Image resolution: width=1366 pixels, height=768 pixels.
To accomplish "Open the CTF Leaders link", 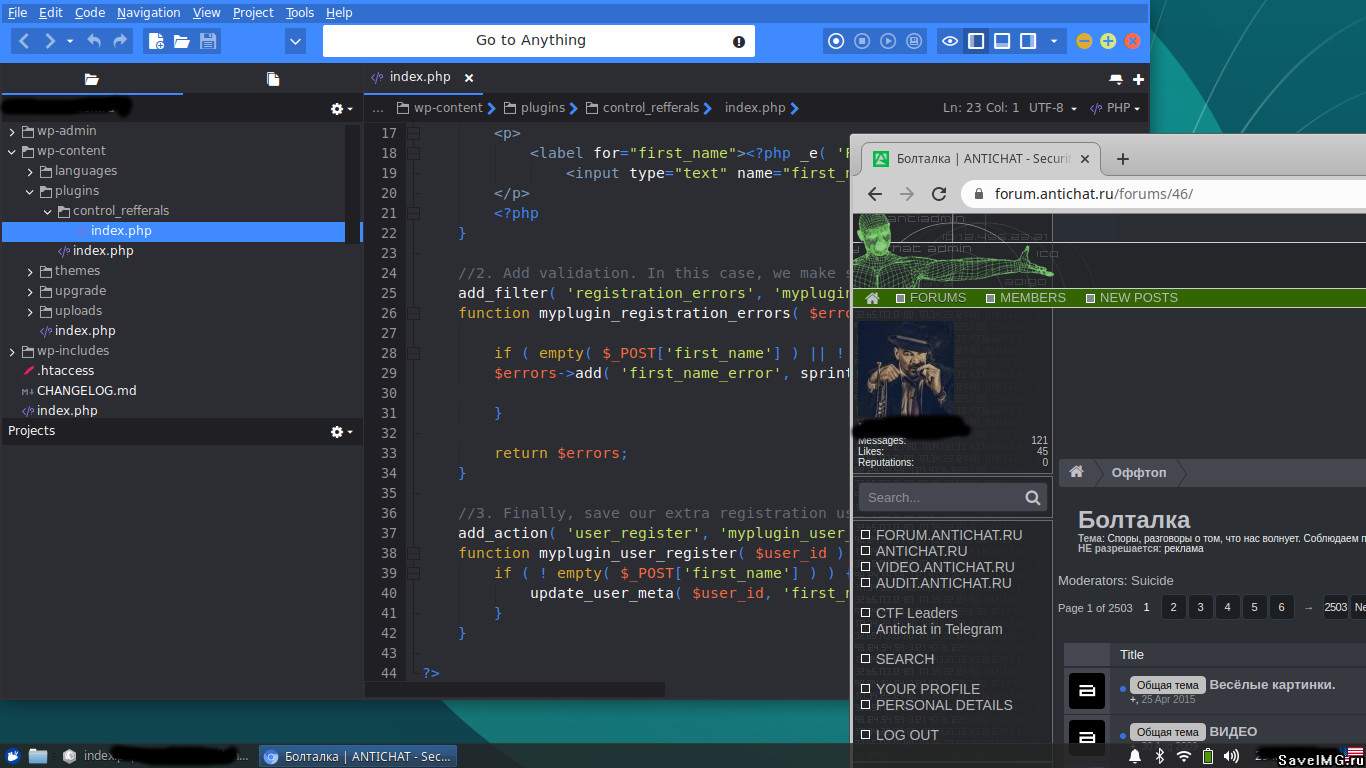I will click(916, 613).
